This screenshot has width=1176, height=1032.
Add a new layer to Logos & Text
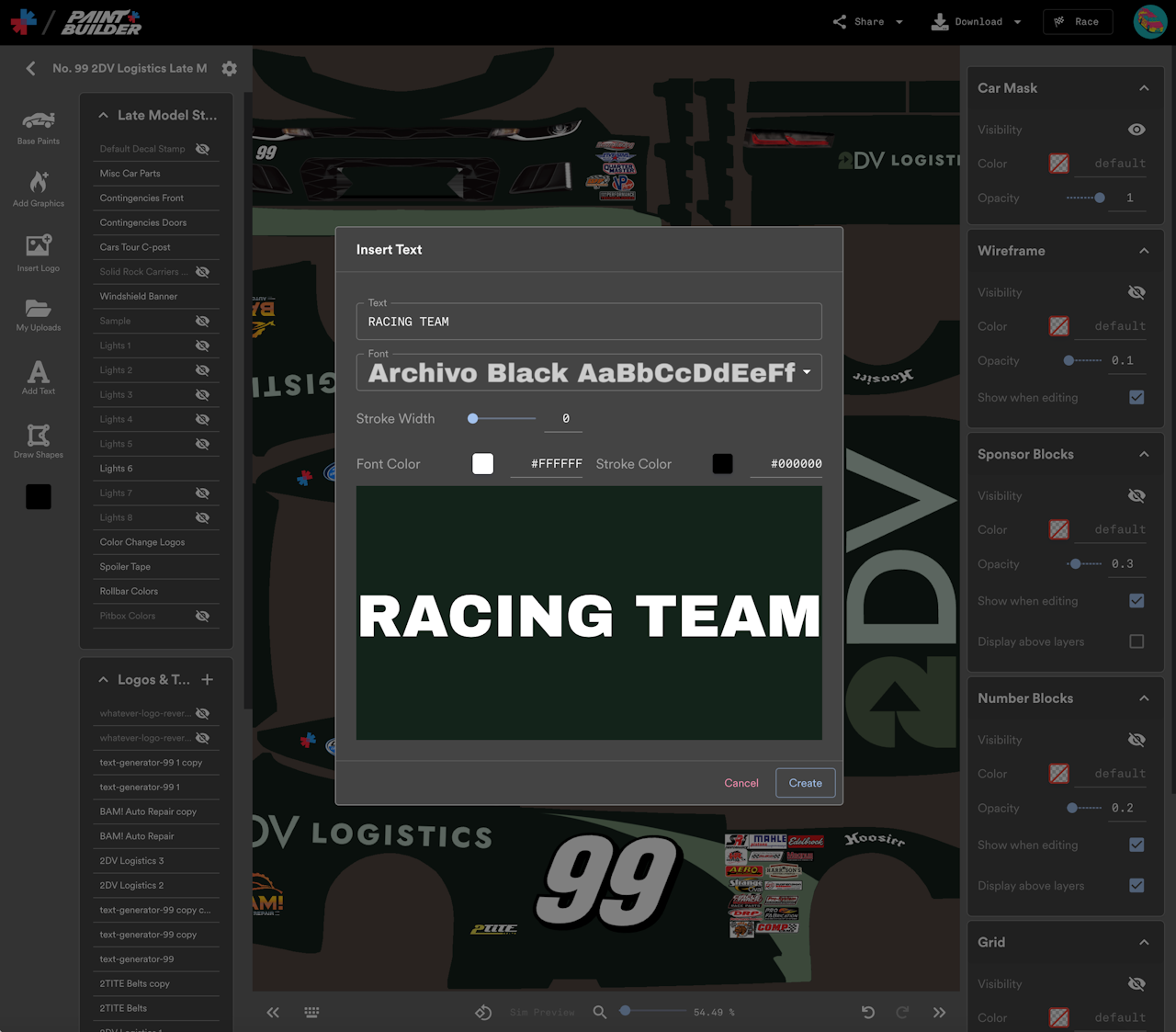click(208, 679)
